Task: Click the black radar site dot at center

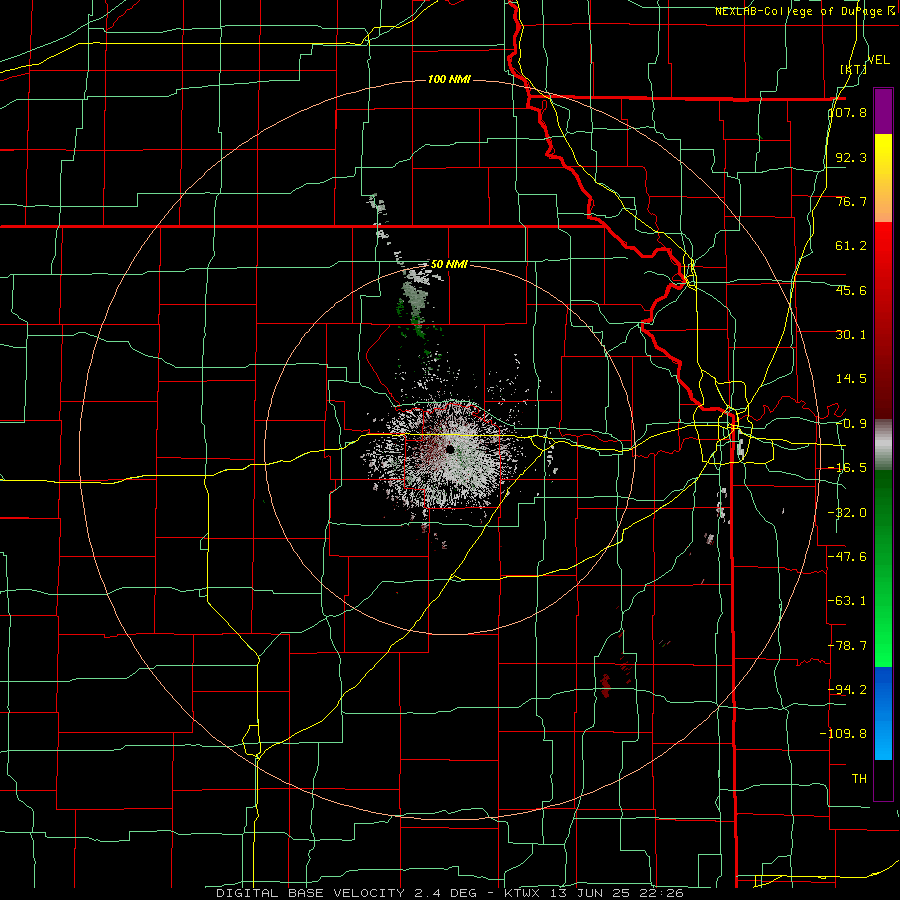Action: [x=450, y=449]
